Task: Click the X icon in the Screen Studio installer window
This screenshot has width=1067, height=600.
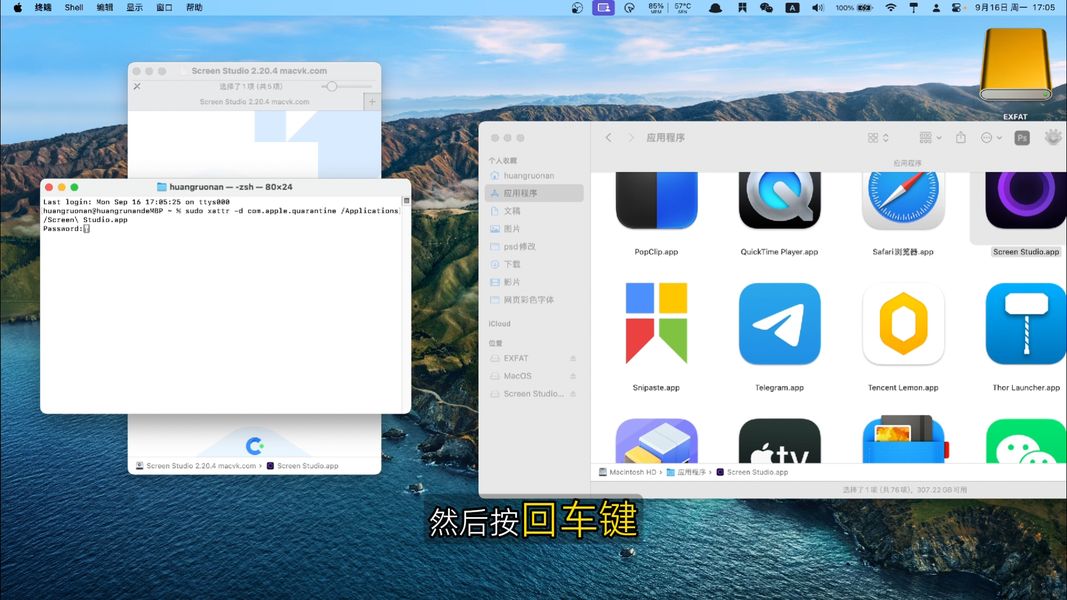Action: (137, 86)
